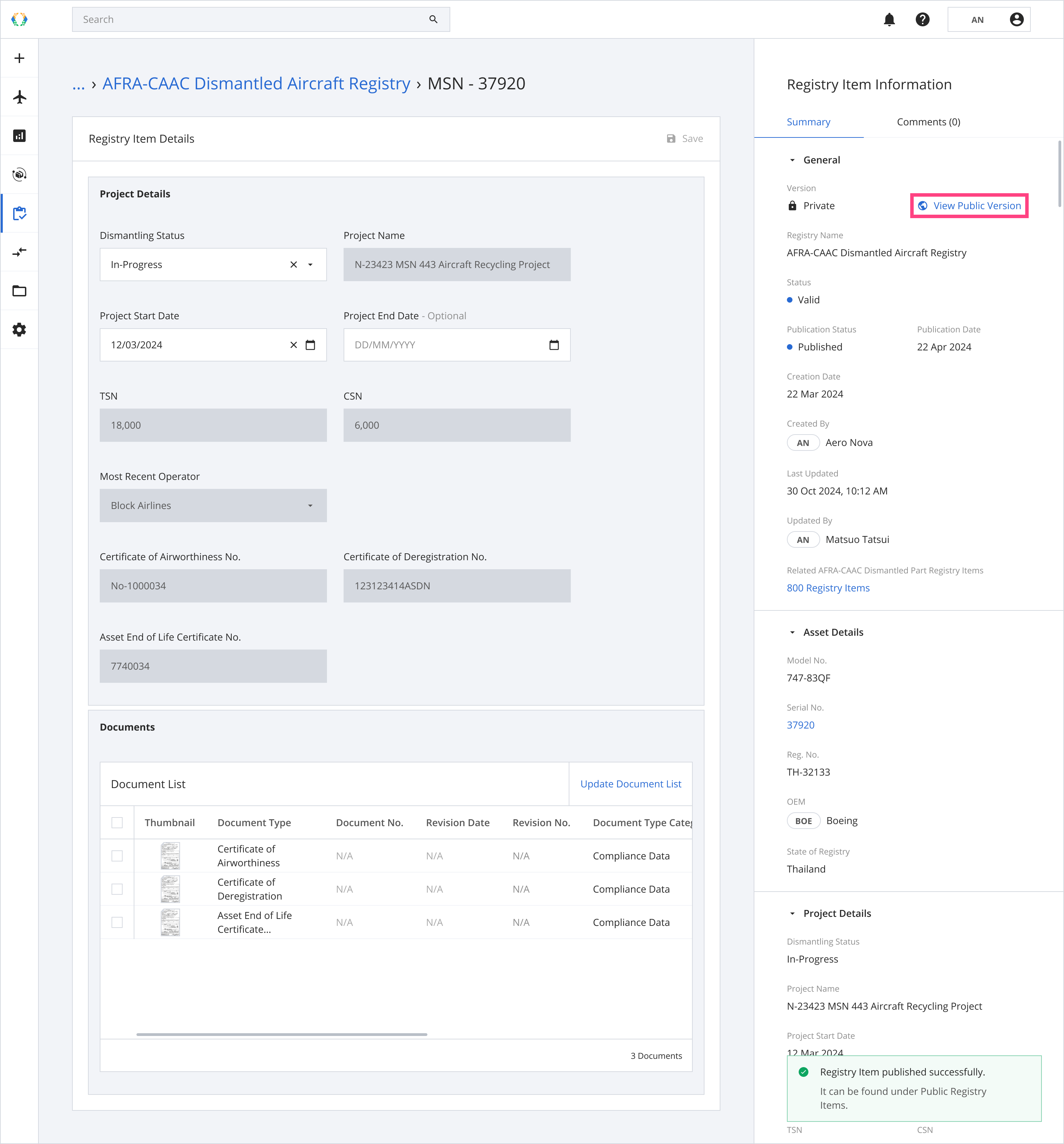Check the Certificate of Airworthiness row

click(117, 856)
